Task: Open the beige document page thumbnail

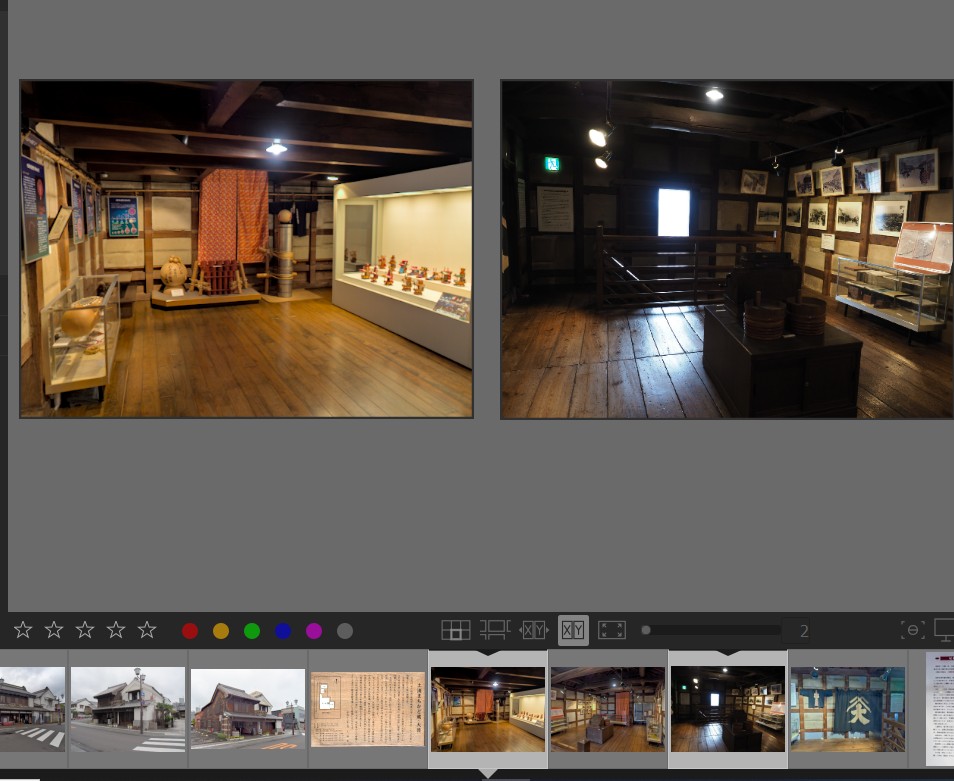Action: pyautogui.click(x=367, y=709)
